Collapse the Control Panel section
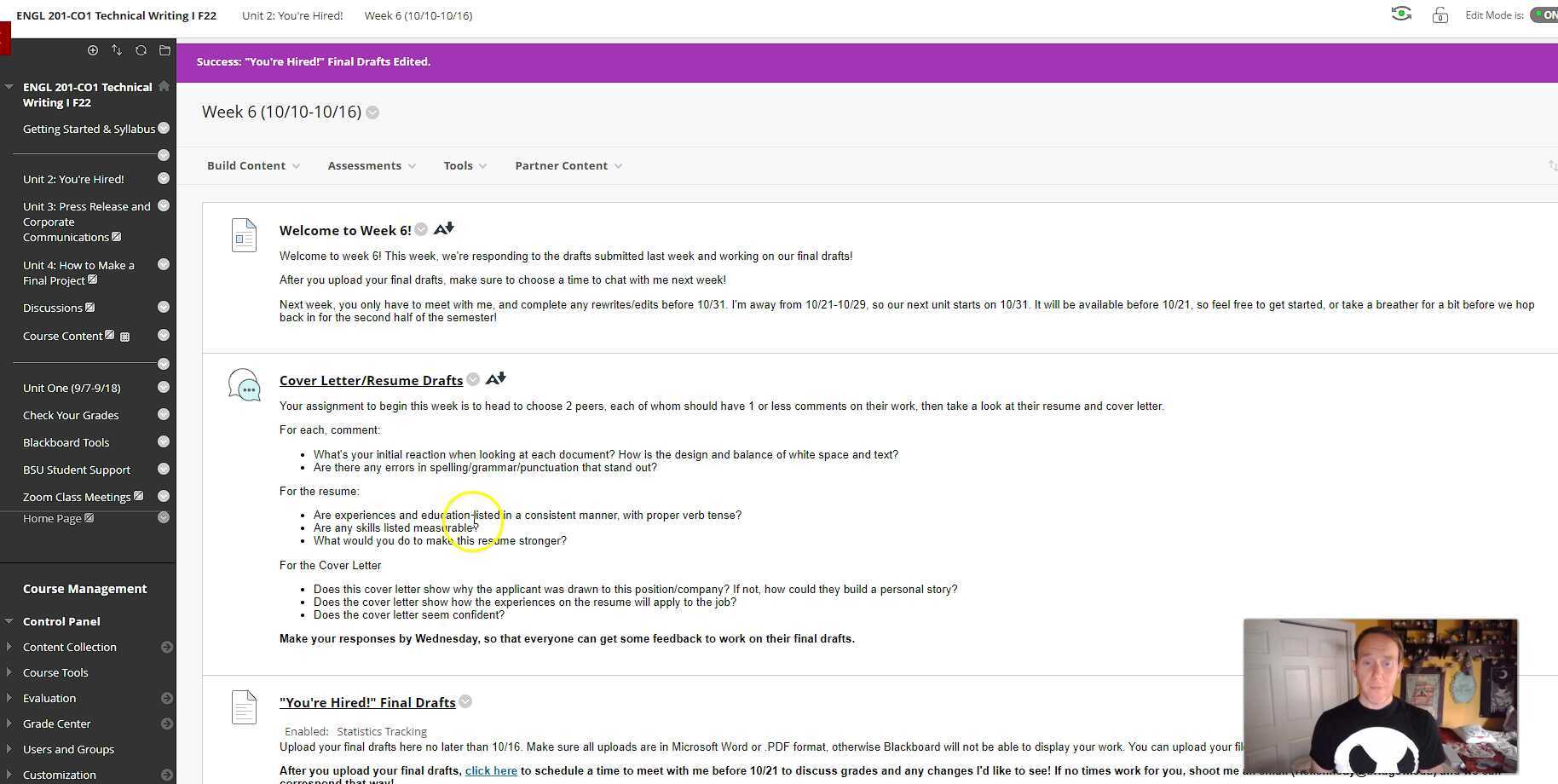Screen dimensions: 1558x784 click(x=9, y=621)
